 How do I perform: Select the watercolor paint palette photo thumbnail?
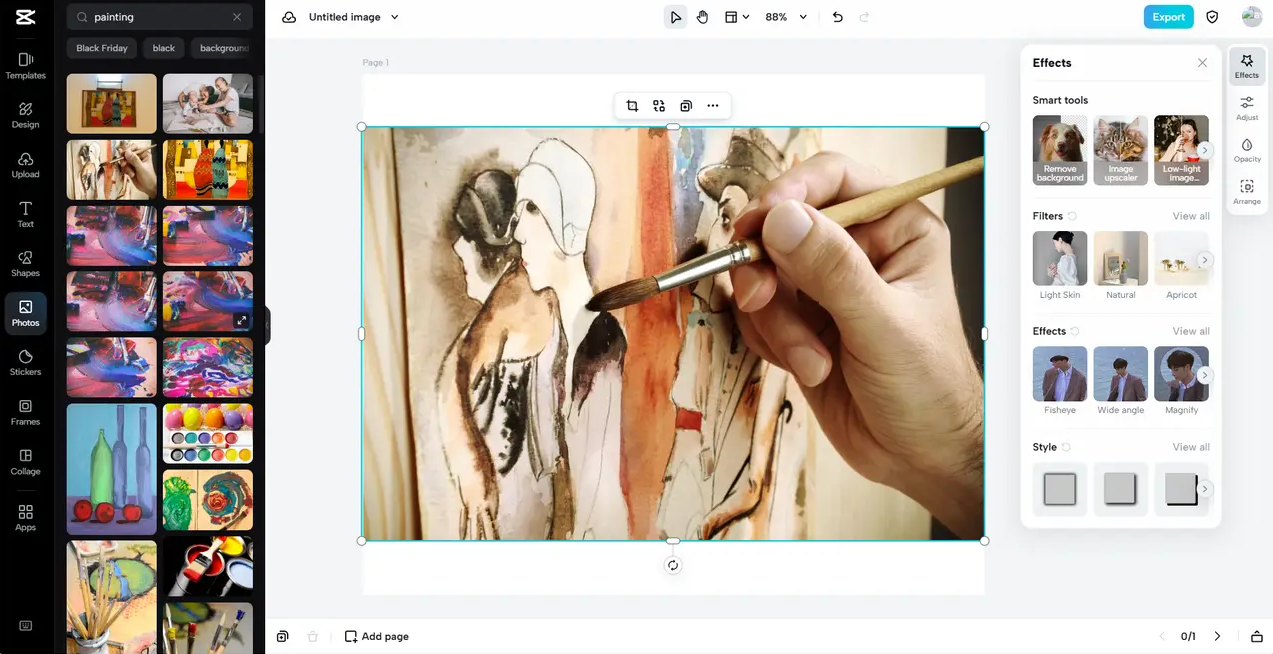tap(208, 433)
